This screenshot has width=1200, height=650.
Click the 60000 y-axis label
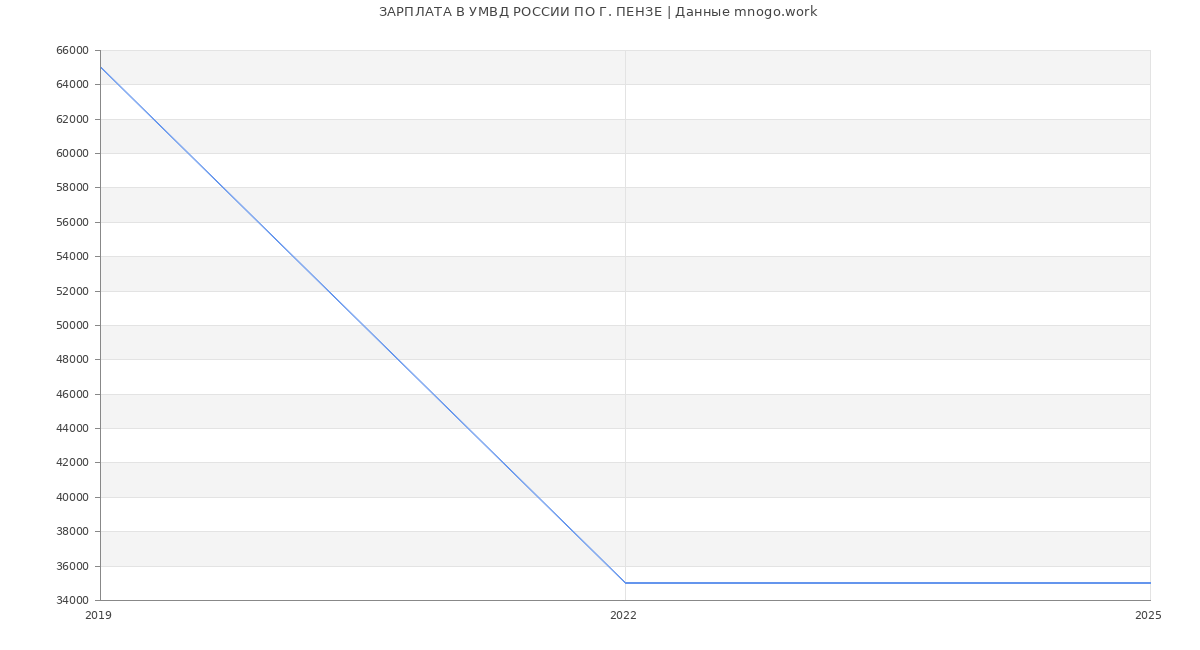coord(72,153)
